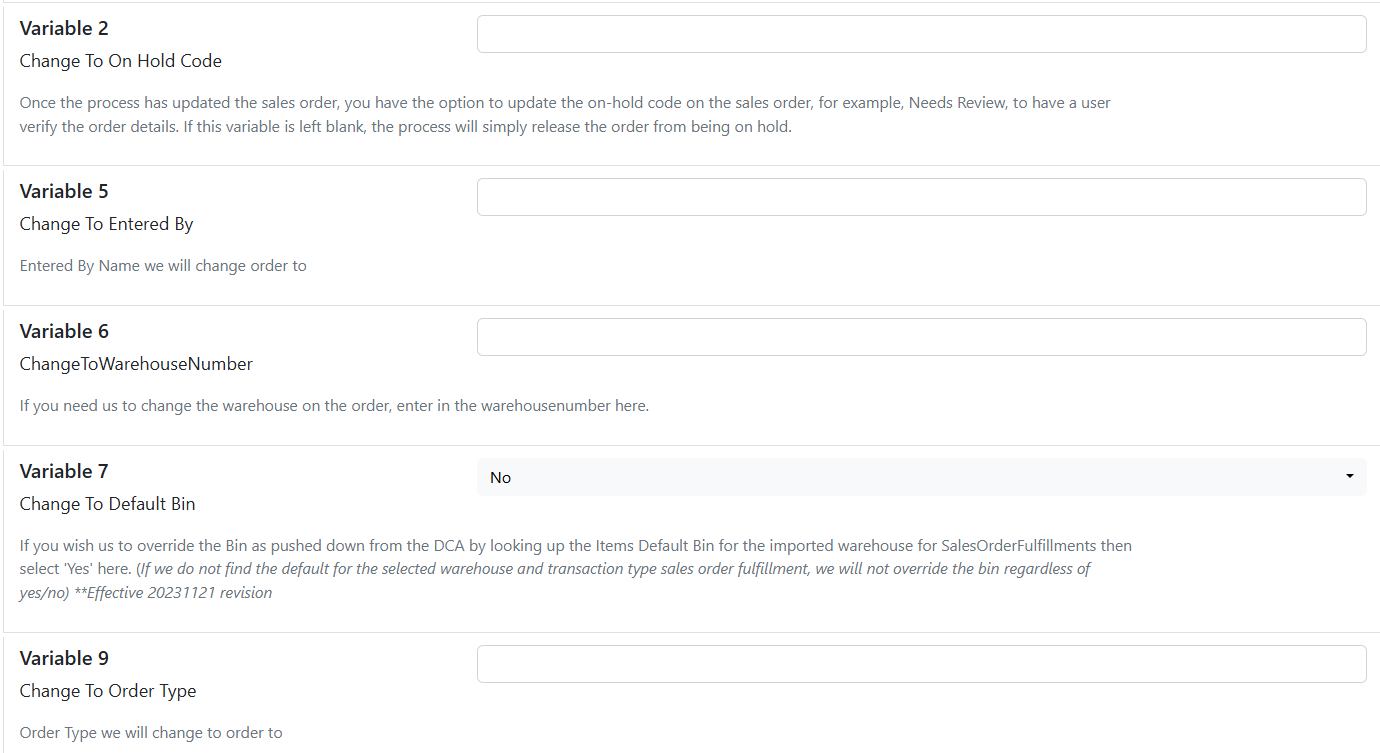
Task: Click the 'ChangeToWarehouseNumber' label
Action: pyautogui.click(x=136, y=364)
